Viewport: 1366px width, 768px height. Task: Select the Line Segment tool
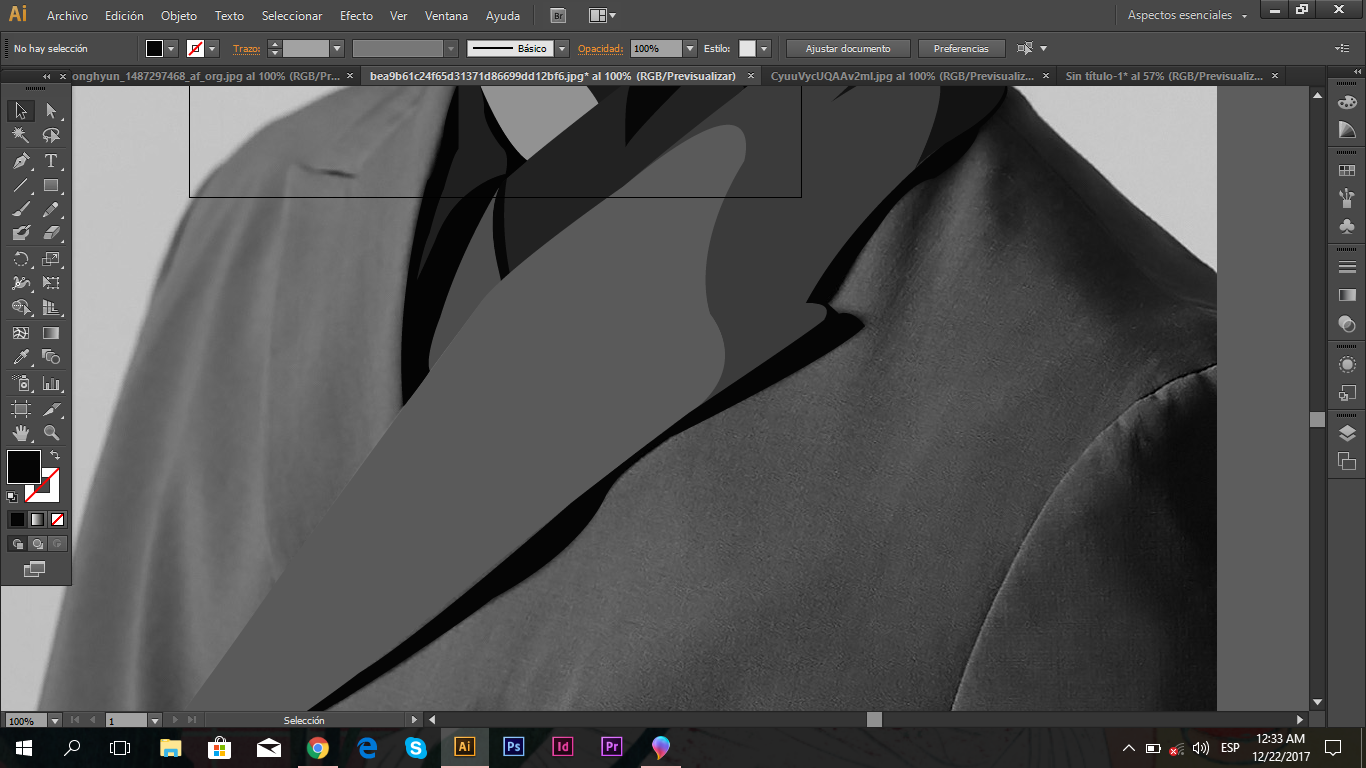pos(21,185)
